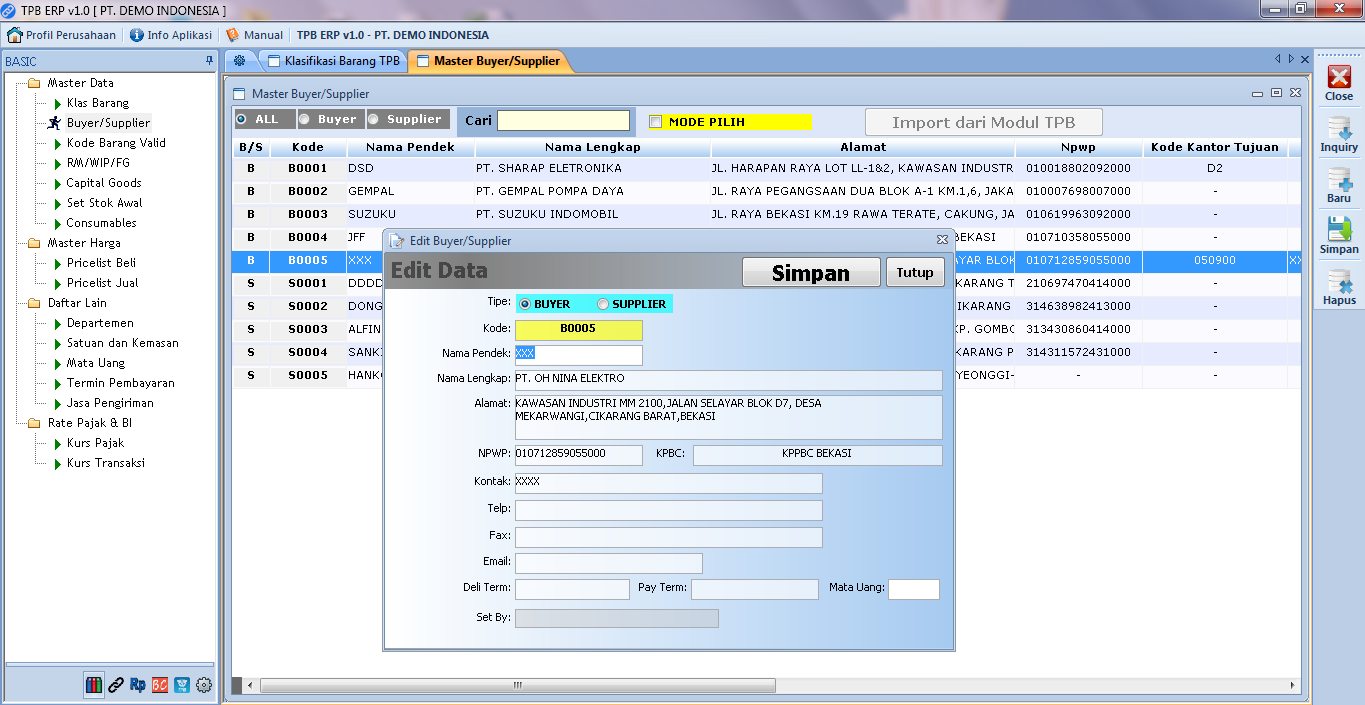
Task: Click the chain link icon in bottom sidebar
Action: (116, 685)
